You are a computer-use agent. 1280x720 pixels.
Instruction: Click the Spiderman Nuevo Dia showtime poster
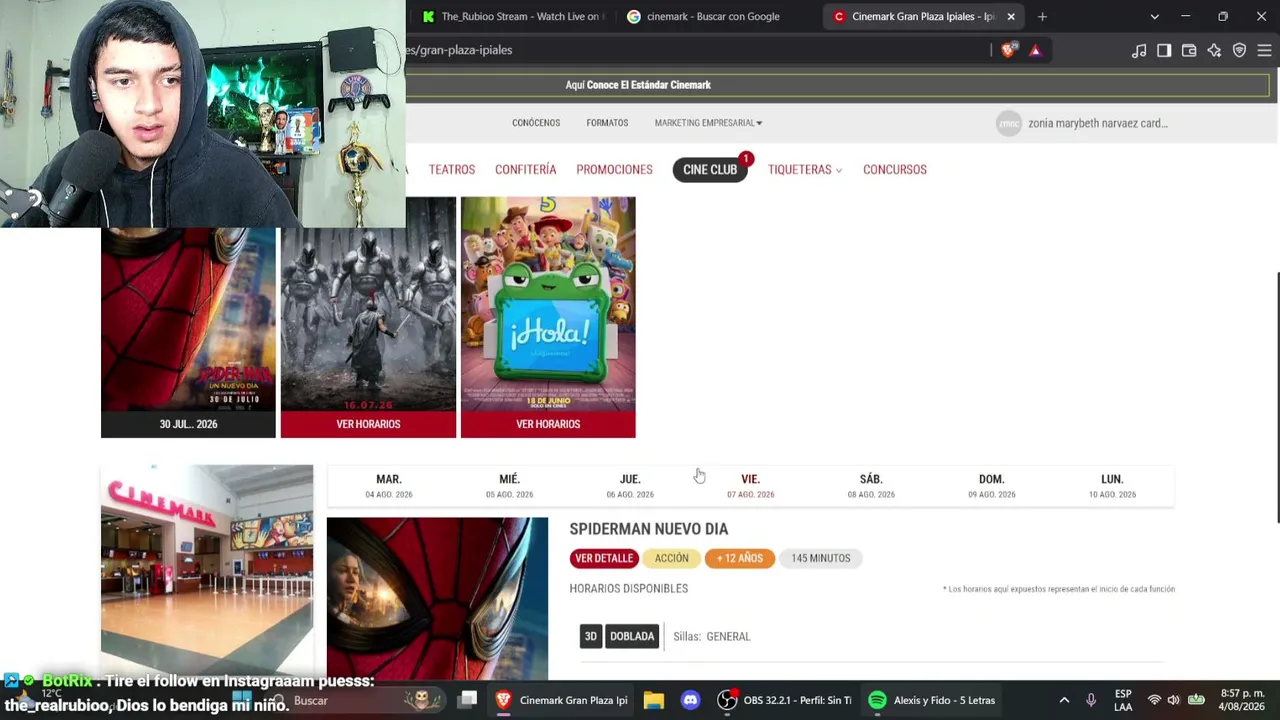(437, 598)
